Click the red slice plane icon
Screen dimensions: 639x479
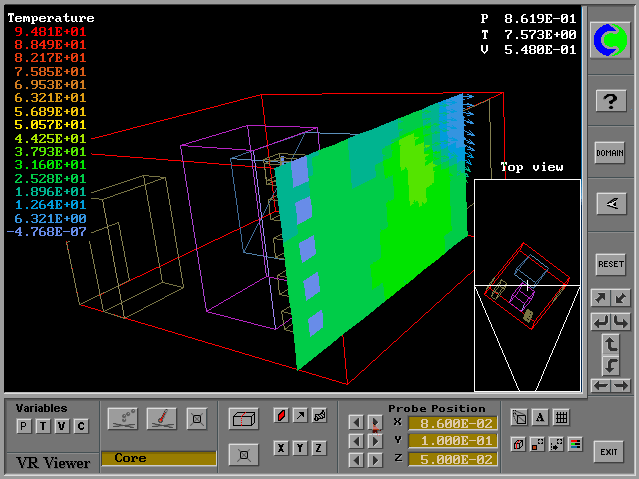tap(281, 415)
